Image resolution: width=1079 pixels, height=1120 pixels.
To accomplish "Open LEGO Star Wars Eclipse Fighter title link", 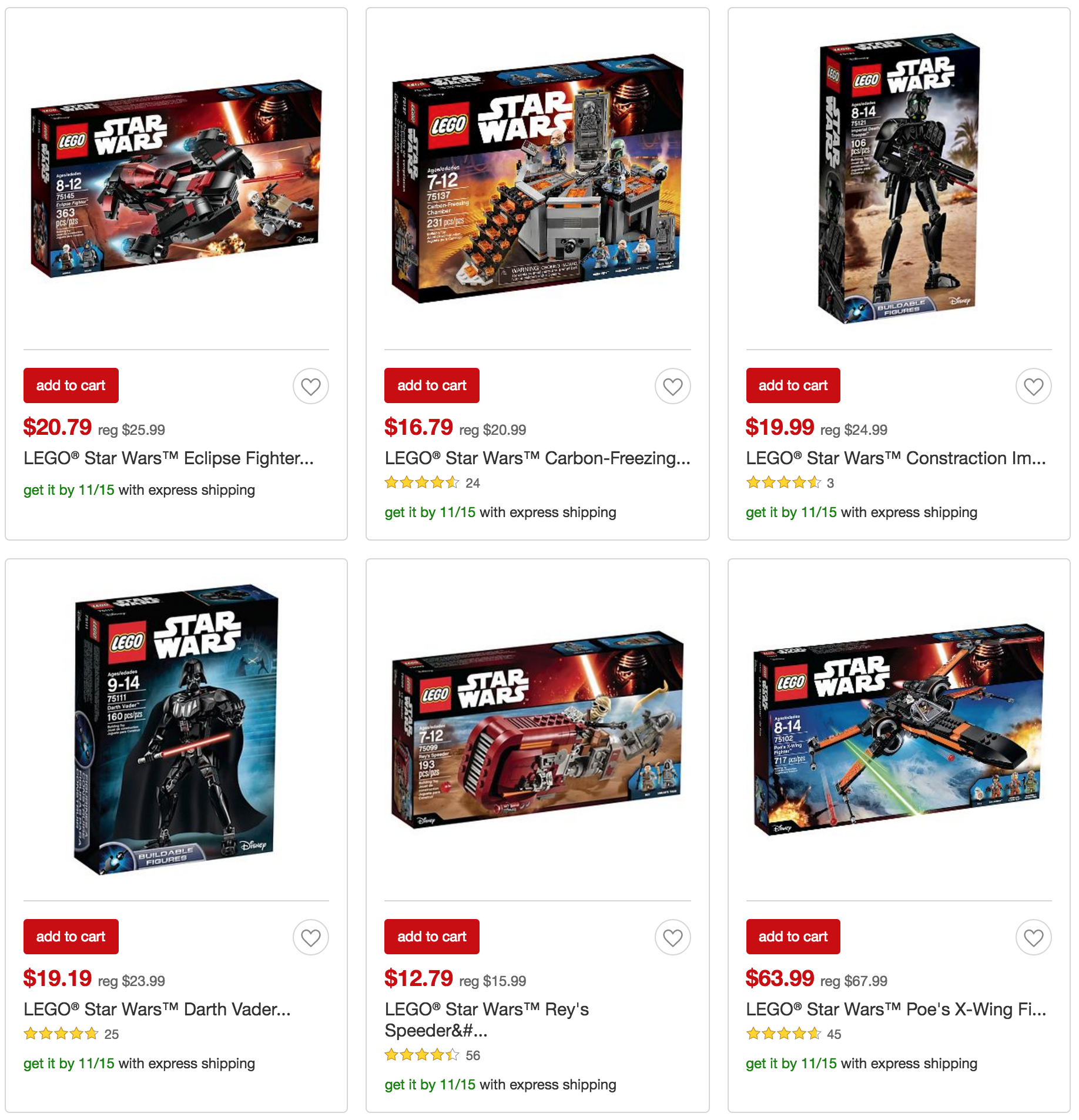I will pos(169,458).
